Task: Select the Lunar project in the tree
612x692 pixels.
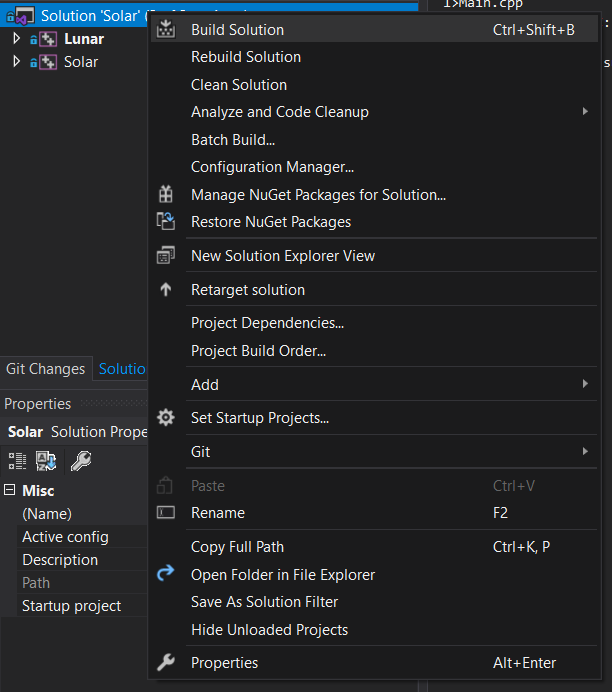Action: click(84, 39)
